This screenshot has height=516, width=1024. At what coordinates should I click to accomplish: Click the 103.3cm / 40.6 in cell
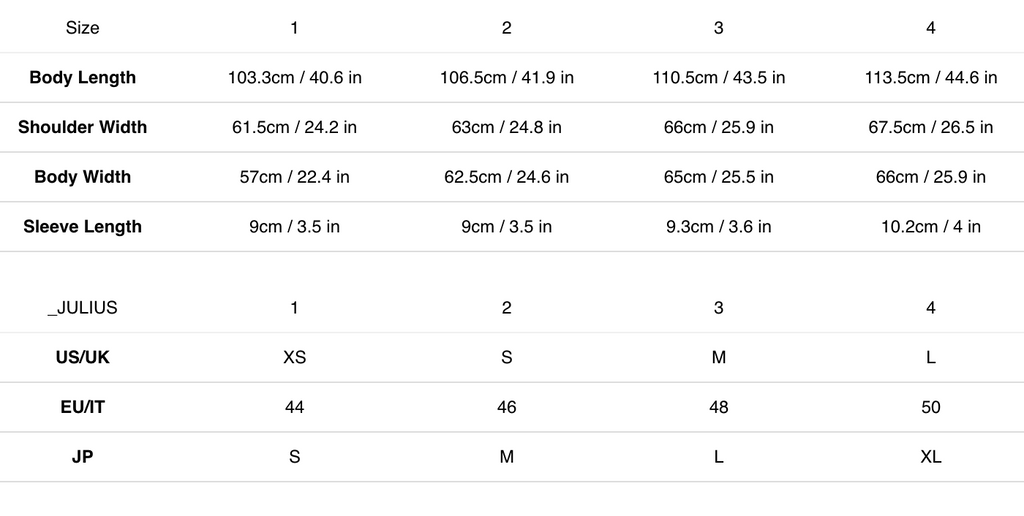coord(295,78)
